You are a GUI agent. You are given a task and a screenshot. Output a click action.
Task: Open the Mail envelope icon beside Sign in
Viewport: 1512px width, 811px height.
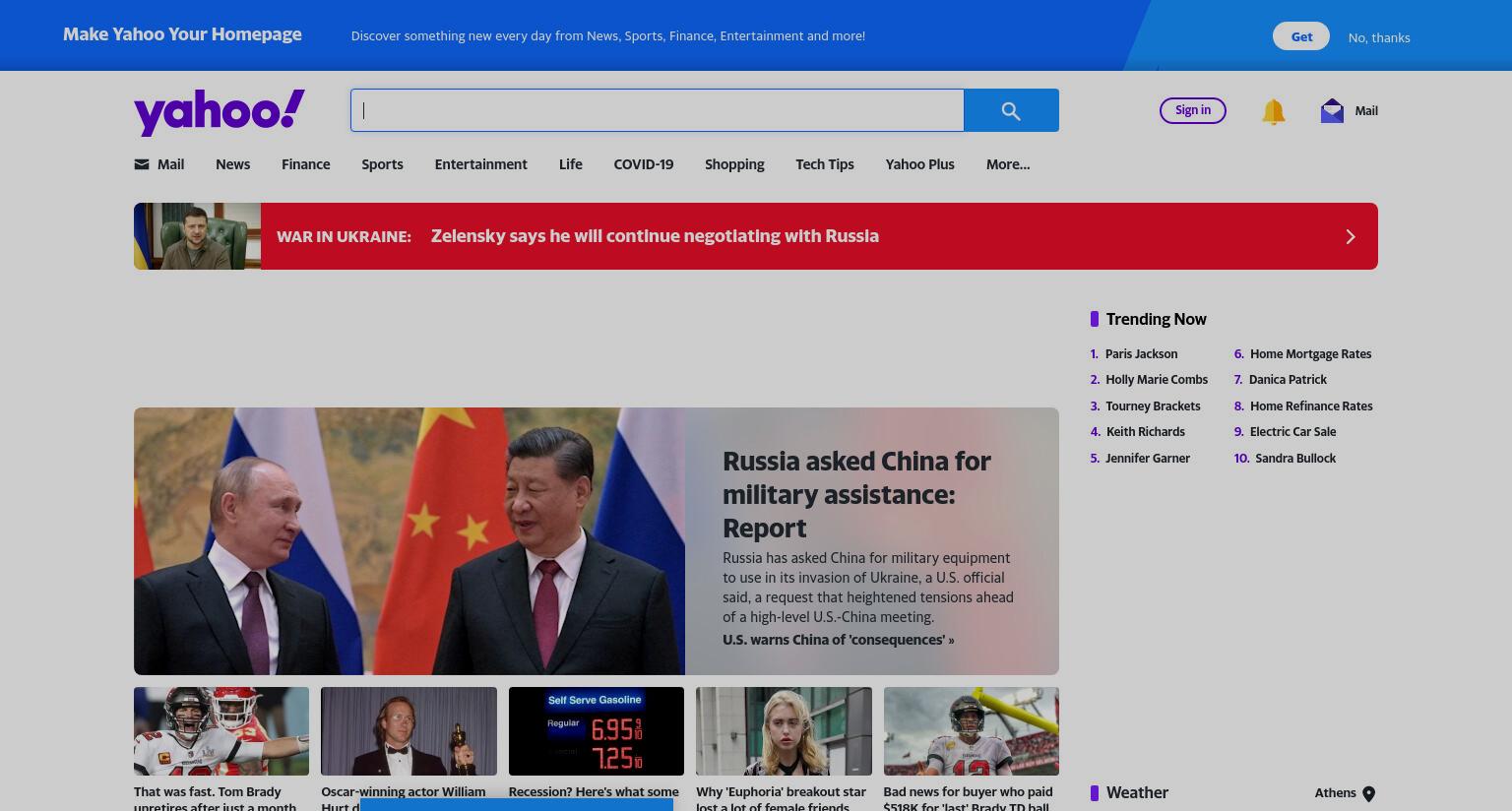click(x=1332, y=110)
